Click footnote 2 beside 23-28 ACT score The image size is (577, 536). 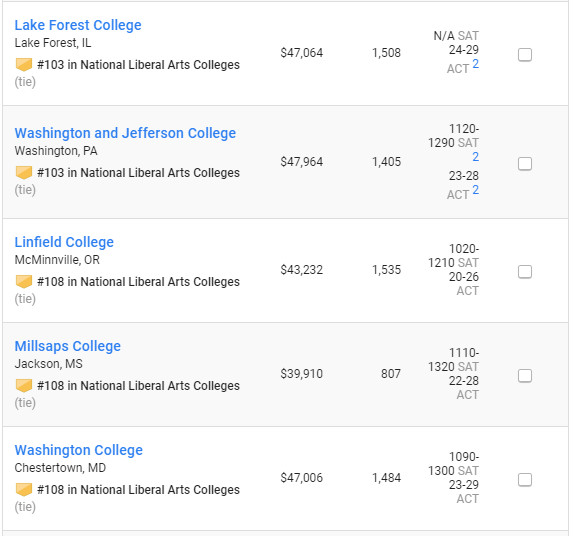(475, 190)
